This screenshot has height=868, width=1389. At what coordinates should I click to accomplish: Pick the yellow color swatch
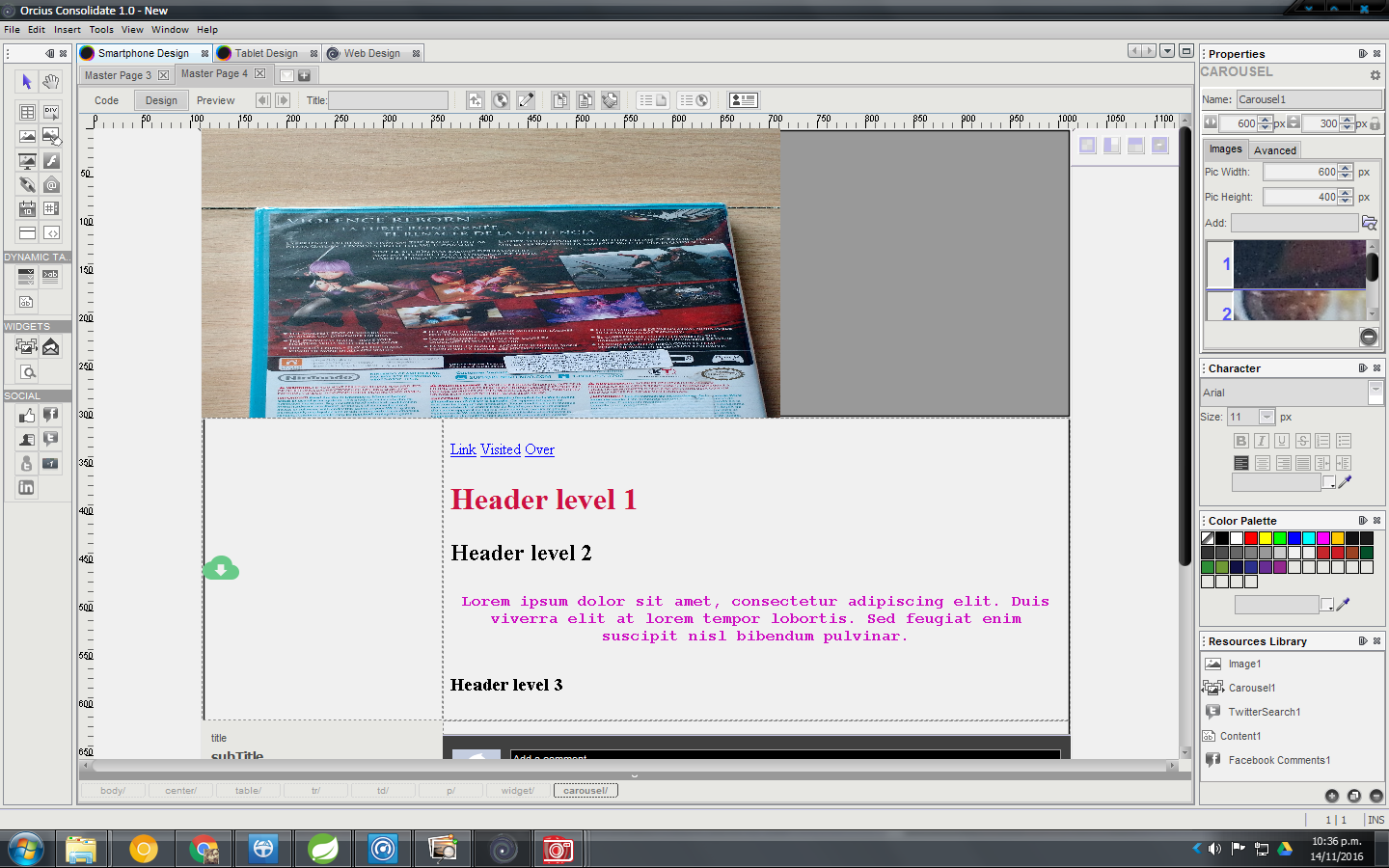pos(1266,538)
